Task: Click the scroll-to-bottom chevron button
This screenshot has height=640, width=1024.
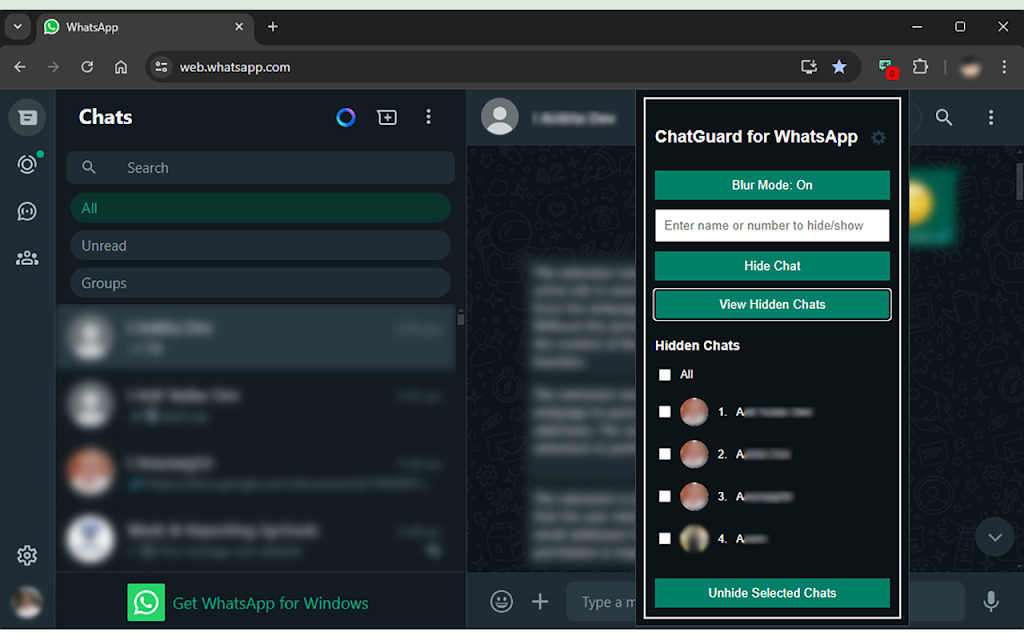Action: pos(995,537)
